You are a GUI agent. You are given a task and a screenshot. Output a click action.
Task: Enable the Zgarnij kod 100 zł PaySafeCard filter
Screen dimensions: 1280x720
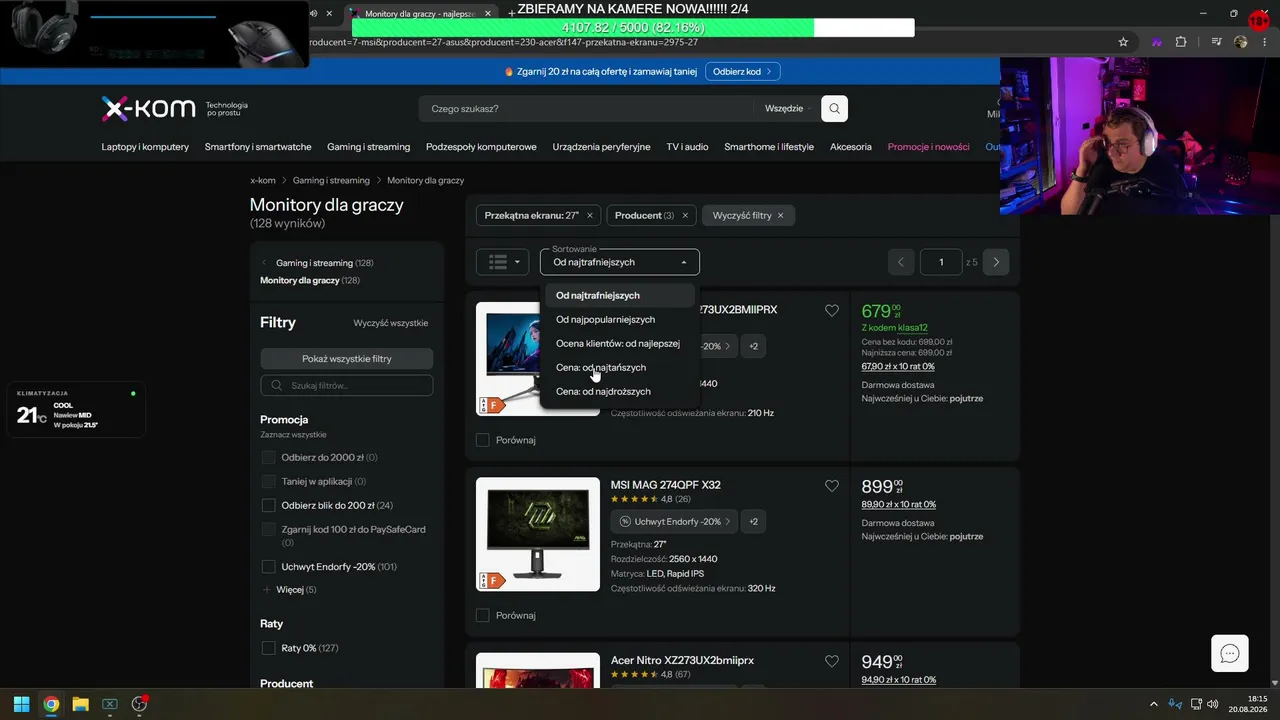click(268, 529)
